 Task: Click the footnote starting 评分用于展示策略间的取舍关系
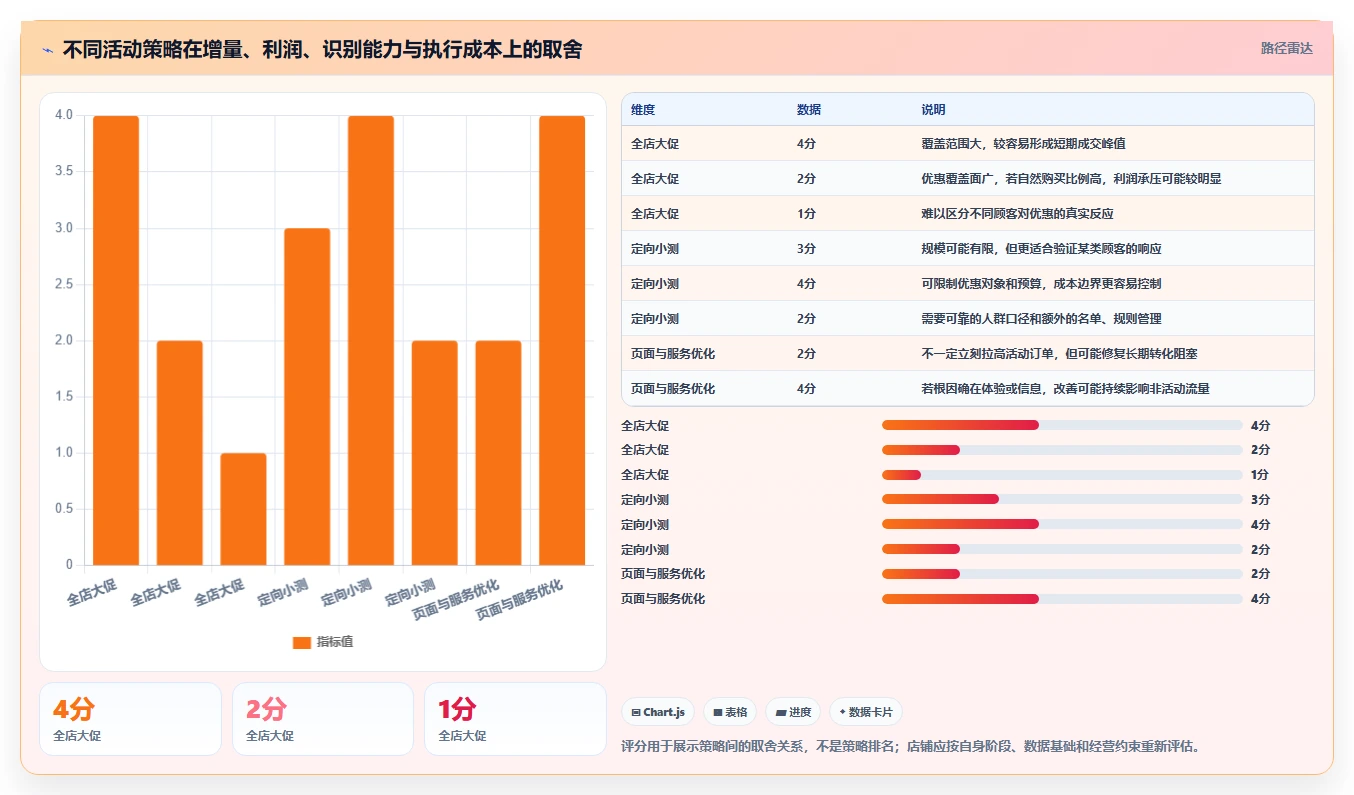(910, 746)
